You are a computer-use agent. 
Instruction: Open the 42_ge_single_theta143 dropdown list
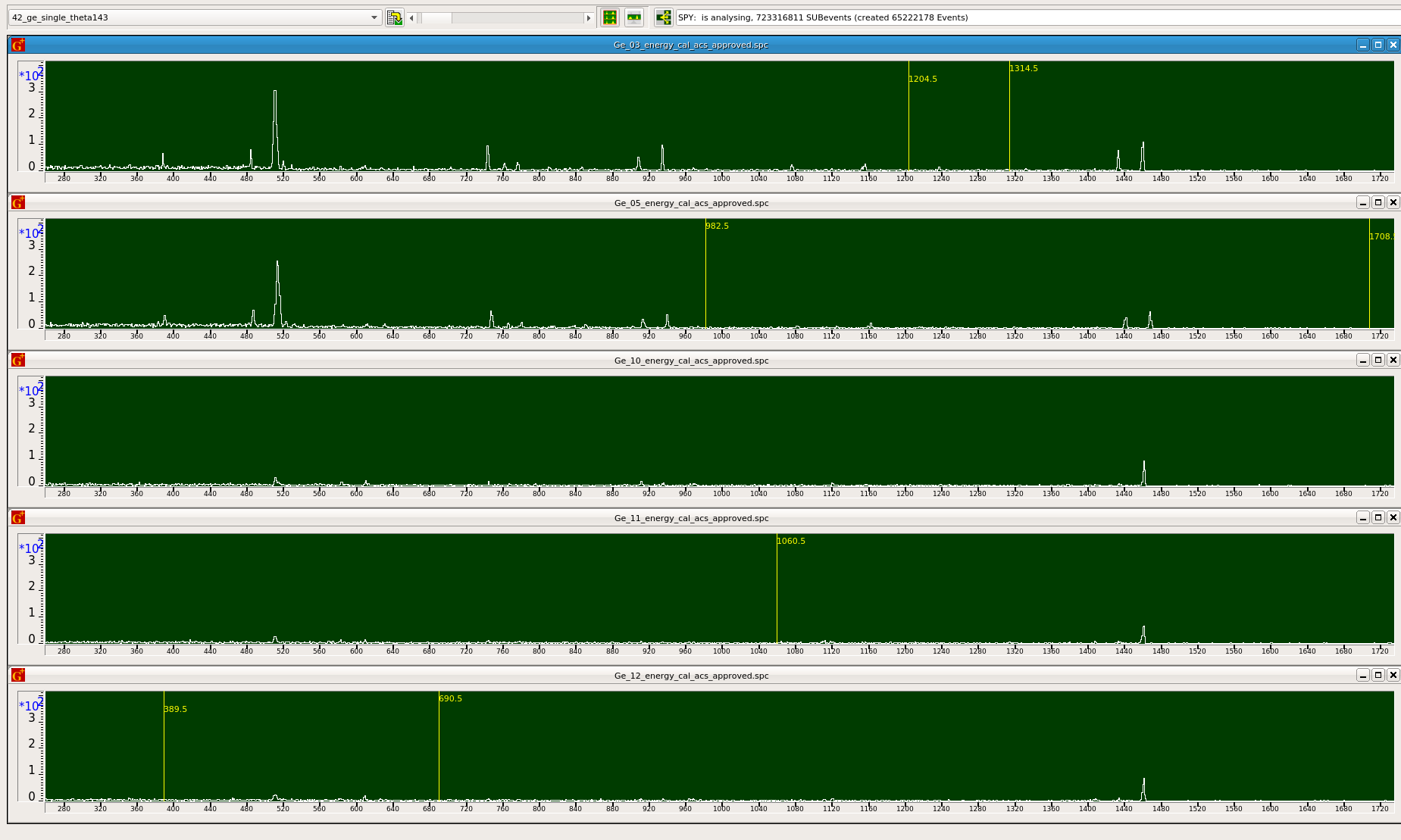pyautogui.click(x=374, y=17)
